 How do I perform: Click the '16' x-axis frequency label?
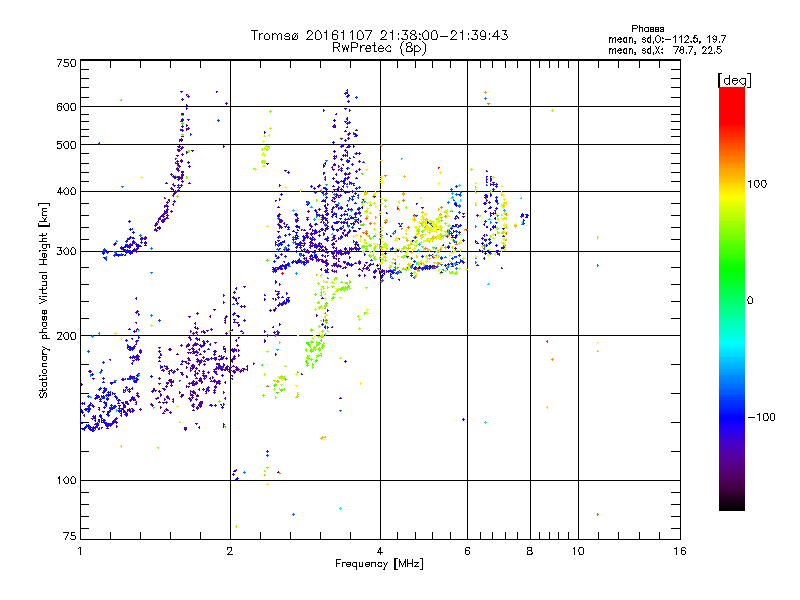680,551
